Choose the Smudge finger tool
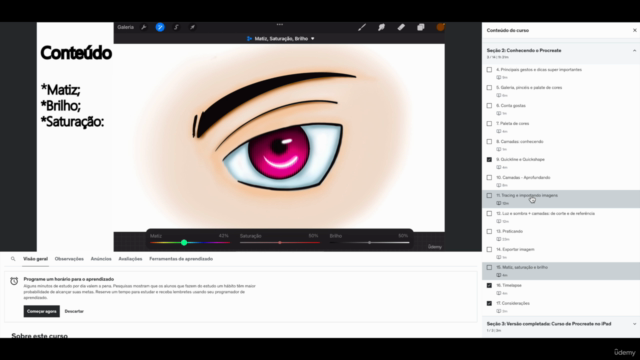 click(381, 27)
